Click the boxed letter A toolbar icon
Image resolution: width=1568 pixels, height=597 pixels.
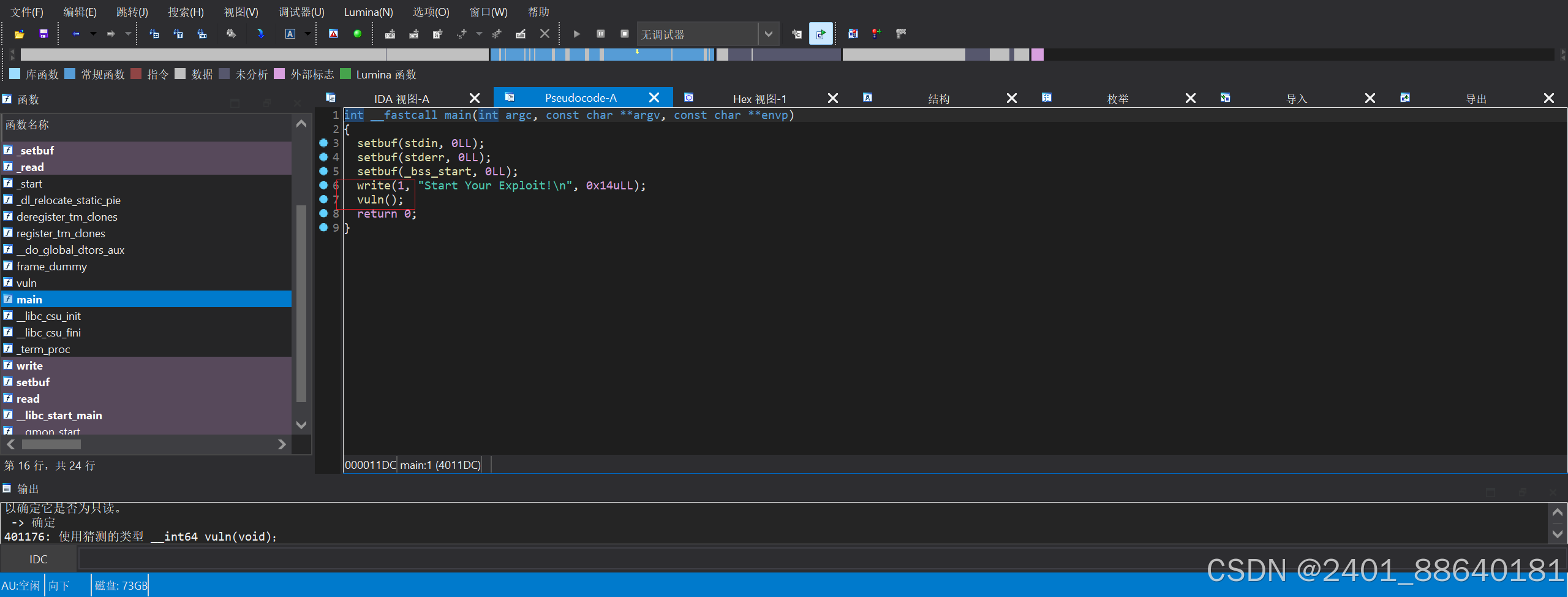point(290,34)
